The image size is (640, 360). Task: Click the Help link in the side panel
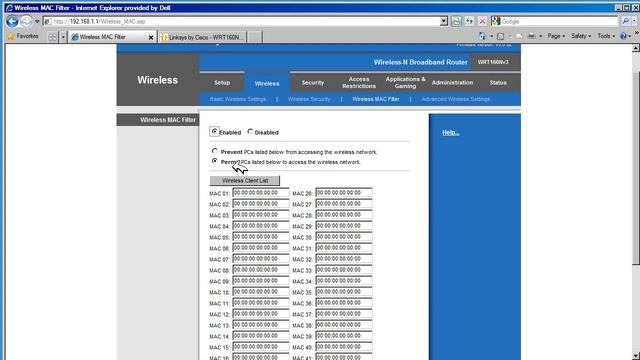tap(451, 133)
